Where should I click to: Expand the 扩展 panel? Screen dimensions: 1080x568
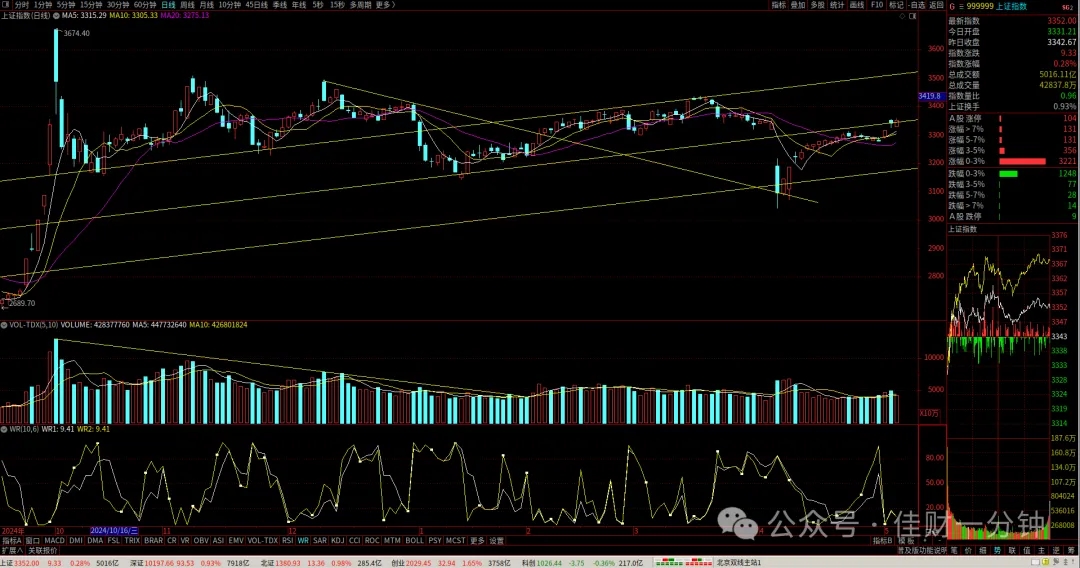click(12, 551)
